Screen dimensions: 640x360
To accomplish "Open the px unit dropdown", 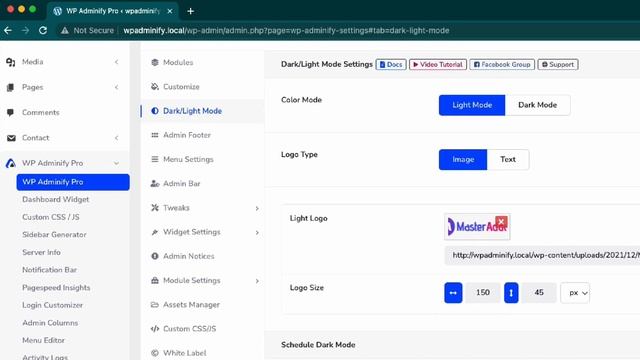I will coord(575,293).
